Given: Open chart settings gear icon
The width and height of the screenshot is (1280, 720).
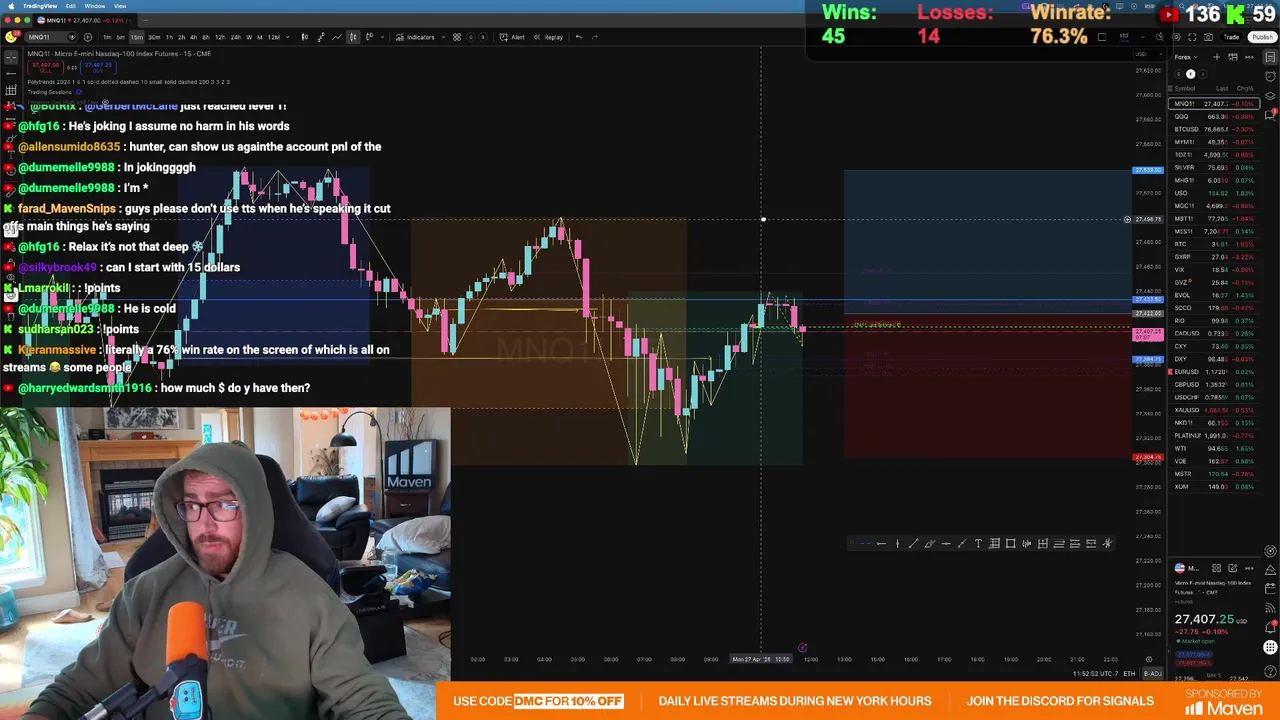Looking at the screenshot, I should (1176, 37).
